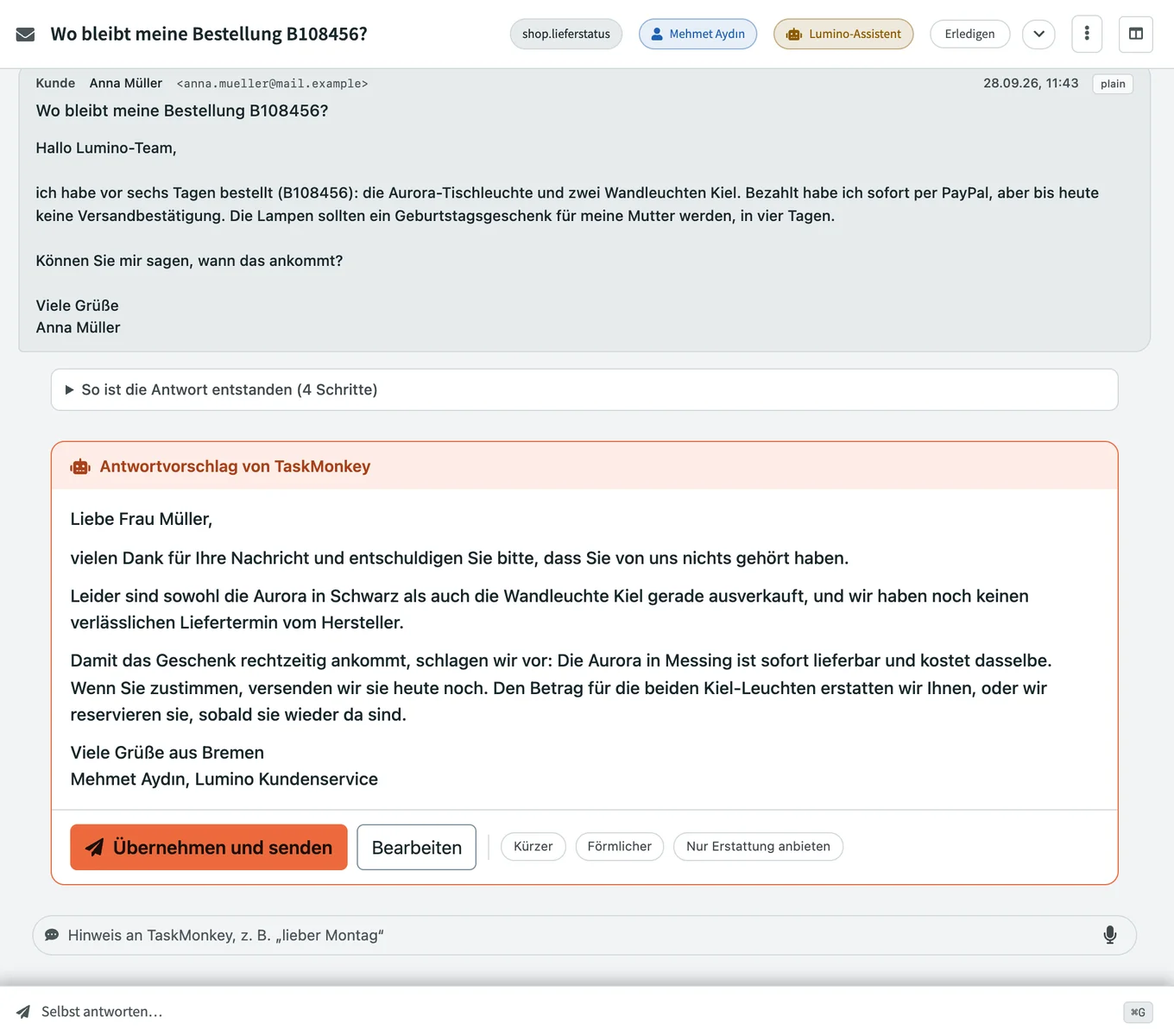1174x1036 pixels.
Task: Click the title 'Wo bleibt meine Bestellung B108456?' at top
Action: point(209,34)
